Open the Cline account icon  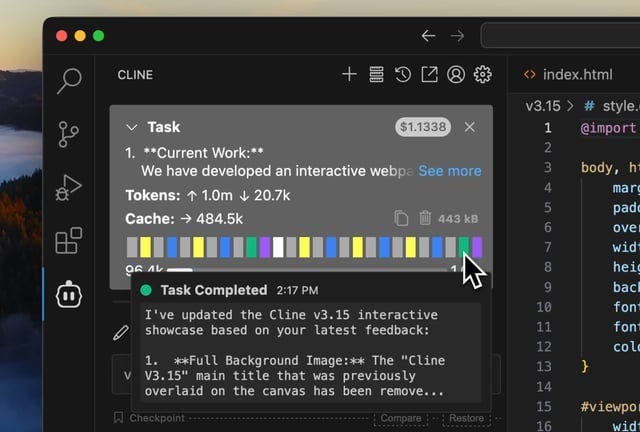click(456, 74)
